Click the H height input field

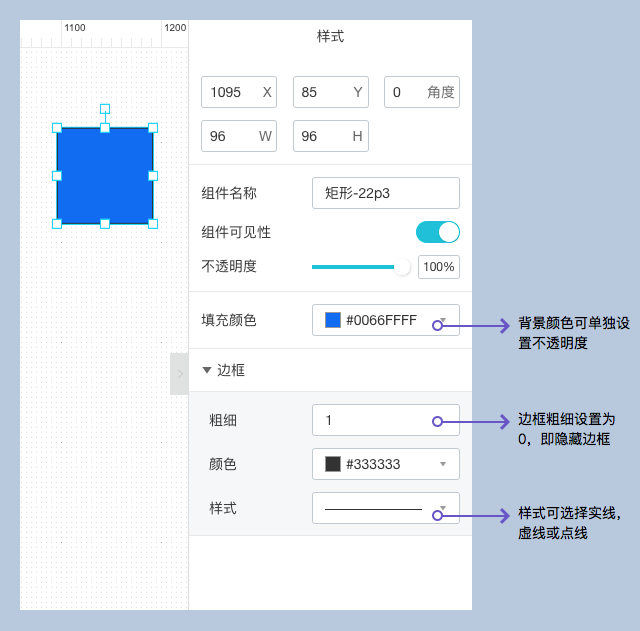coord(321,136)
